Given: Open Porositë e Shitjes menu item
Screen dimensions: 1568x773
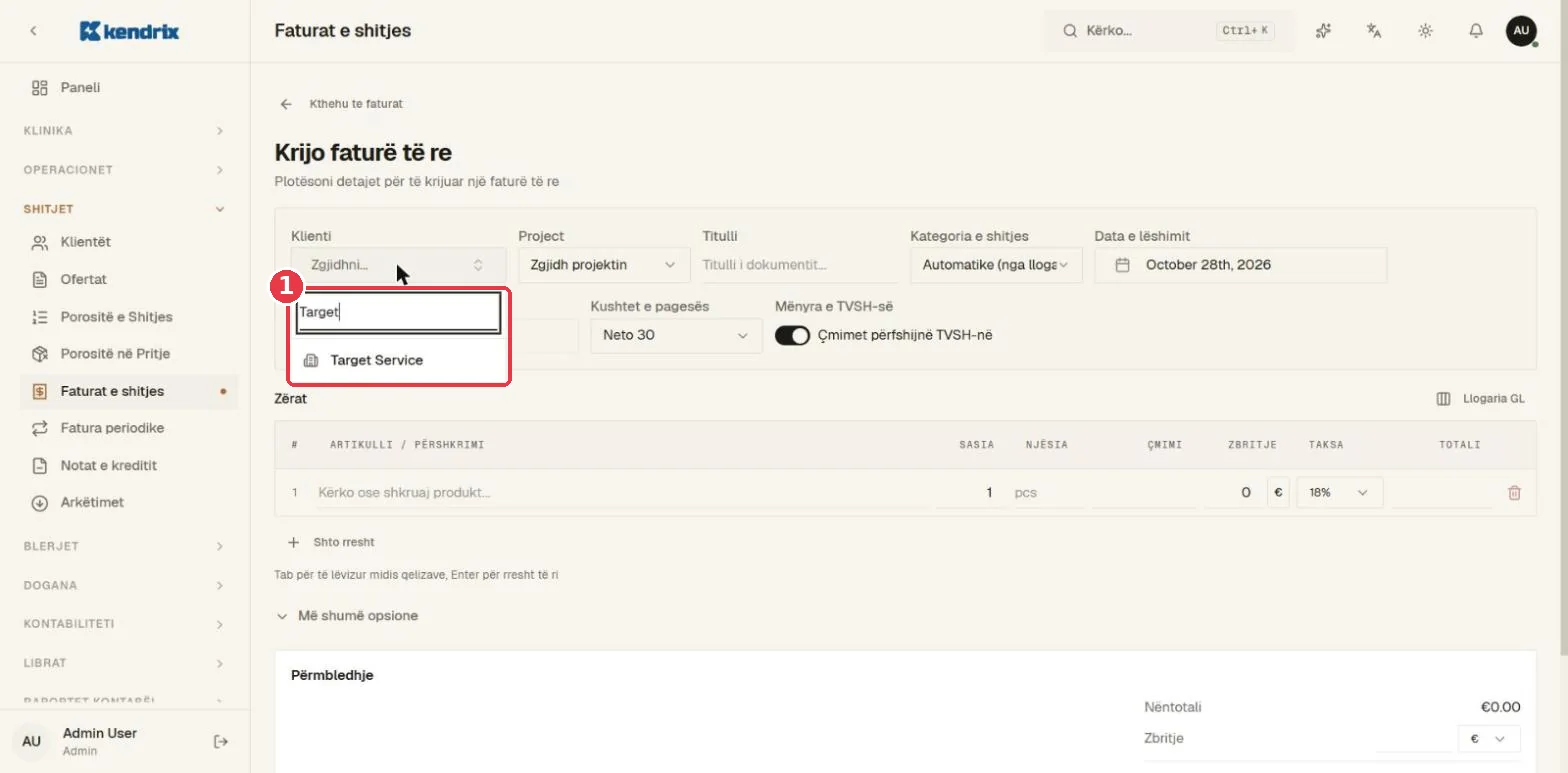Looking at the screenshot, I should [x=129, y=317].
